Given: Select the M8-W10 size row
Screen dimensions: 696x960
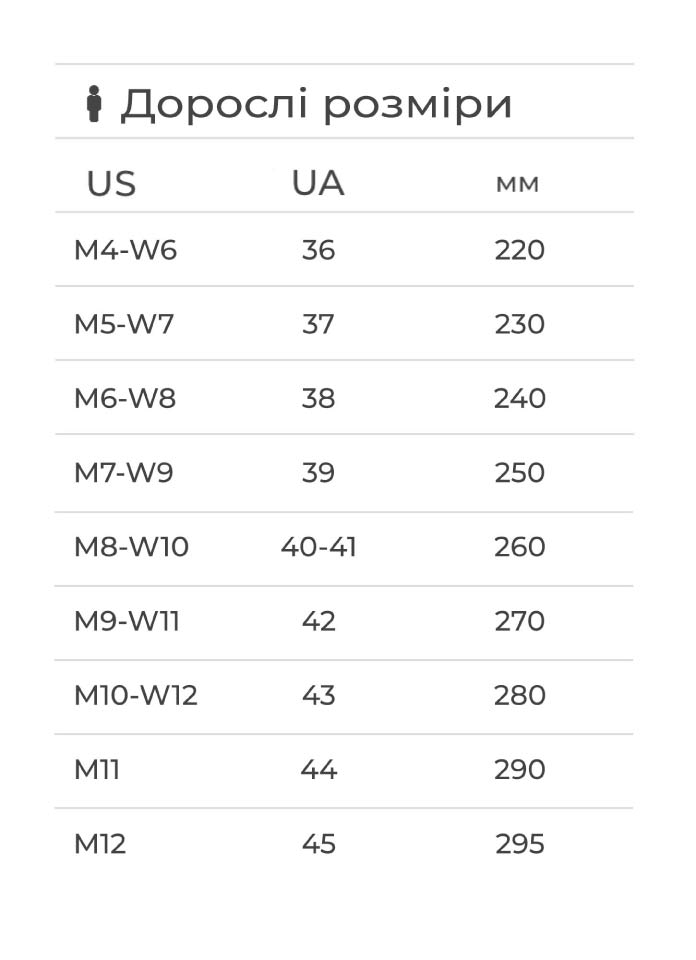Looking at the screenshot, I should (x=131, y=547).
